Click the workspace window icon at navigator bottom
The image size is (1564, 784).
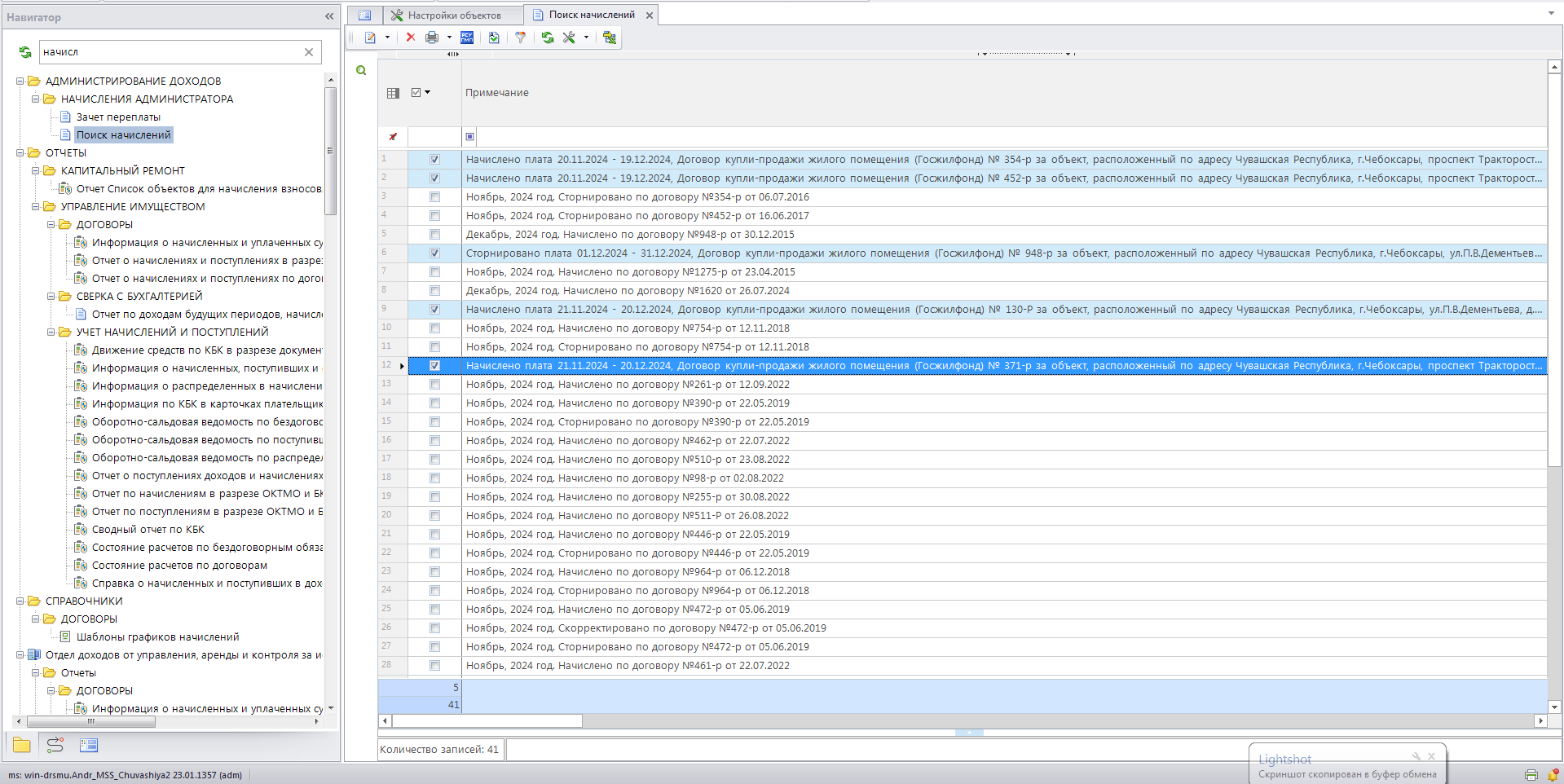(x=89, y=745)
